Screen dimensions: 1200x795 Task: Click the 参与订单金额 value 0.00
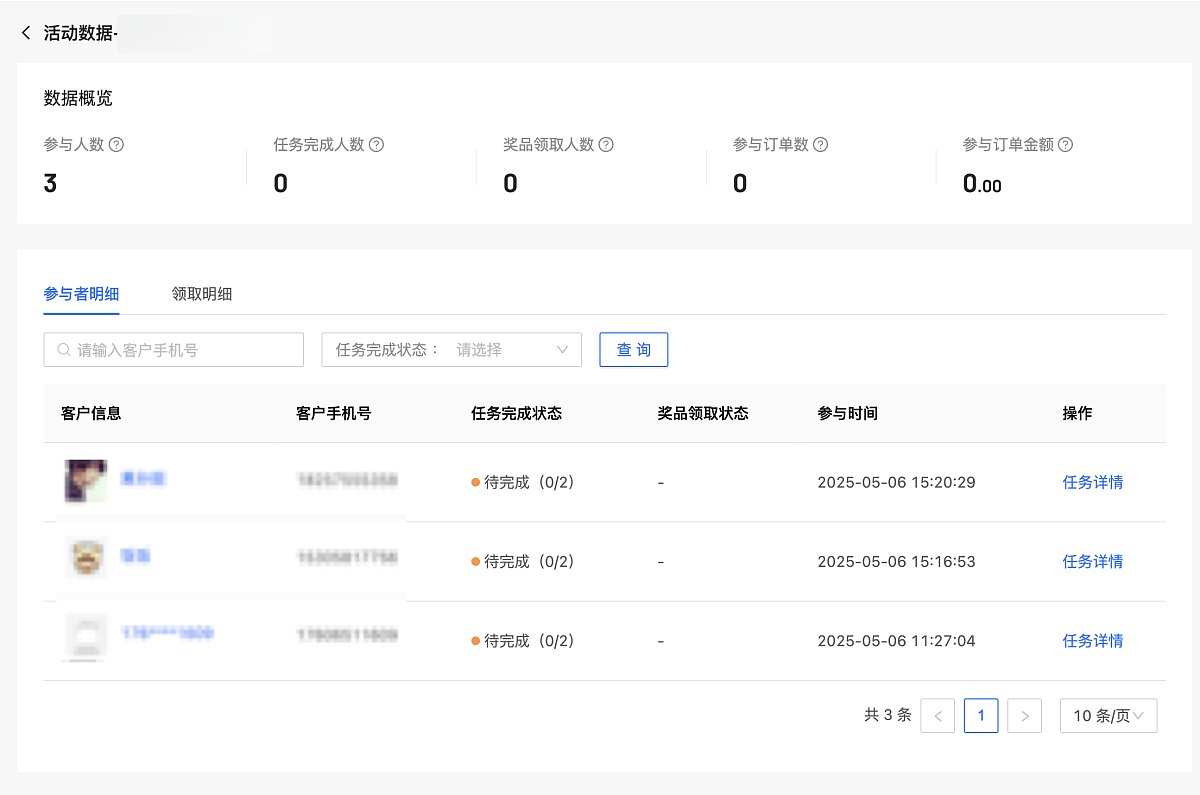point(982,183)
